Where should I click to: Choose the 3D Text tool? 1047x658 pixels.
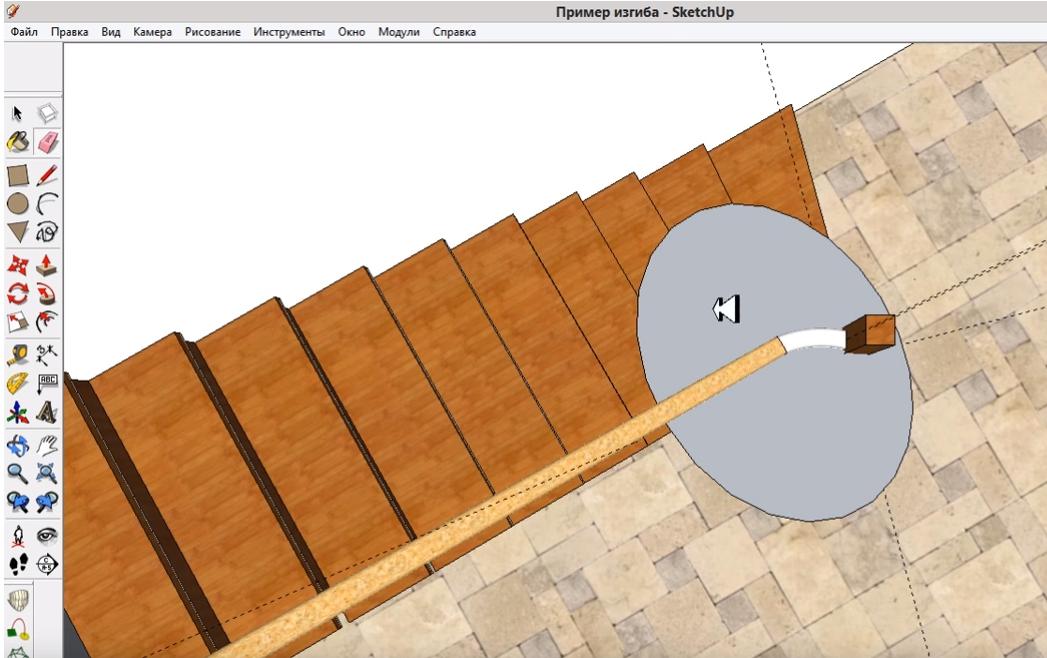(x=47, y=413)
